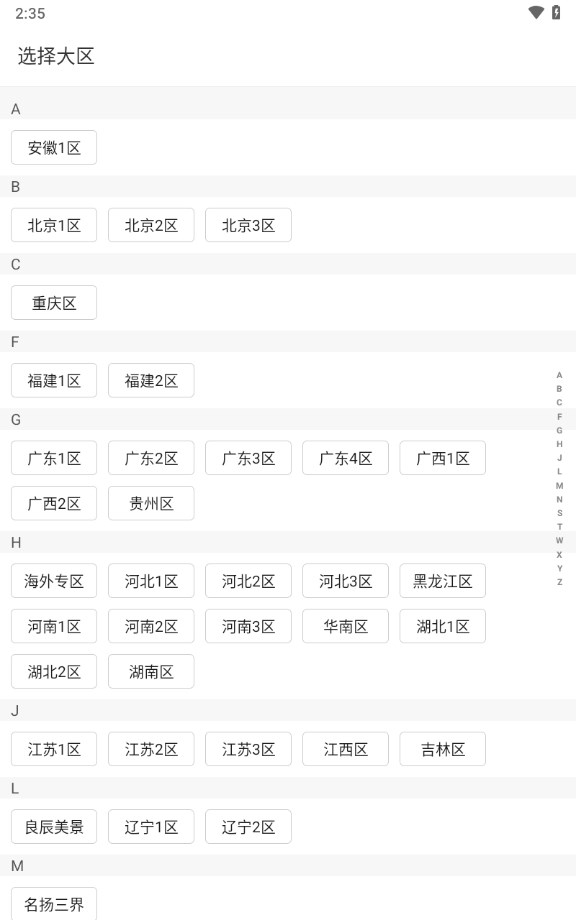Tap the 黑龙江区 button
This screenshot has width=576, height=920.
(x=443, y=581)
